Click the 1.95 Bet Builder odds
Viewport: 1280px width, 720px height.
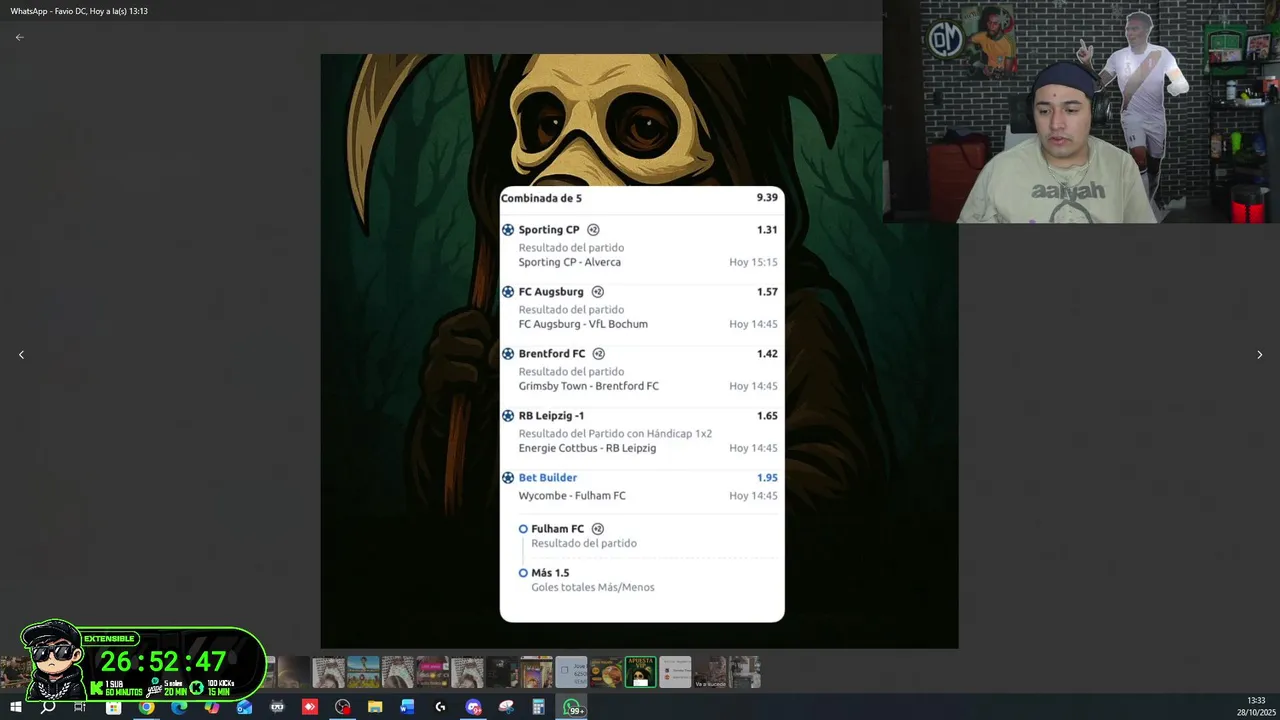click(767, 478)
